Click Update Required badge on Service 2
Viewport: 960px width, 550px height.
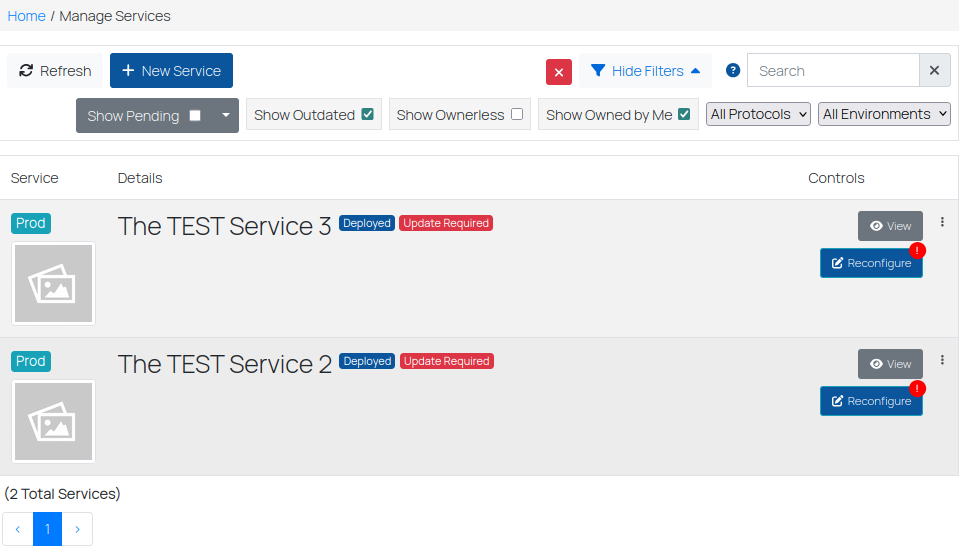coord(446,361)
